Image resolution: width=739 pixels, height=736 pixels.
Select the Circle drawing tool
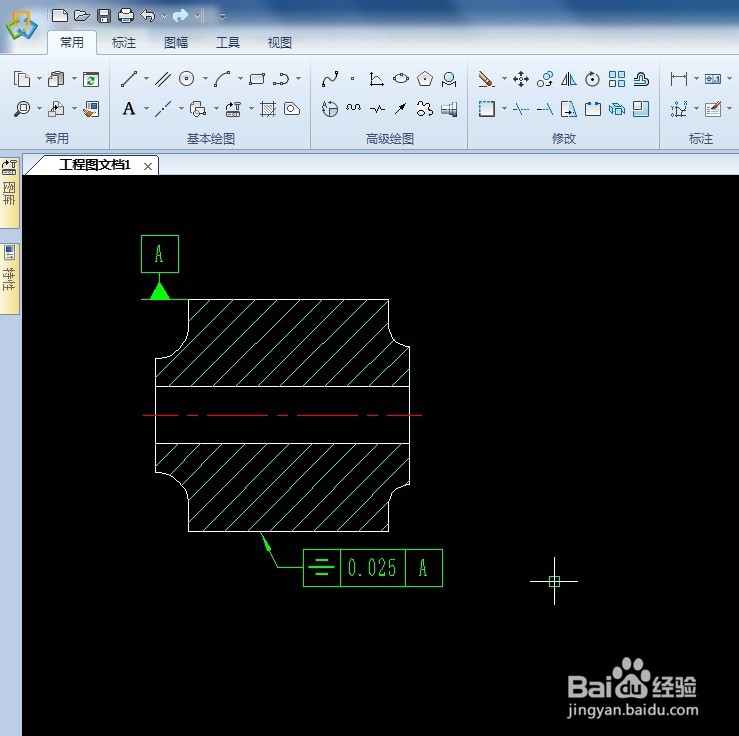pos(187,79)
